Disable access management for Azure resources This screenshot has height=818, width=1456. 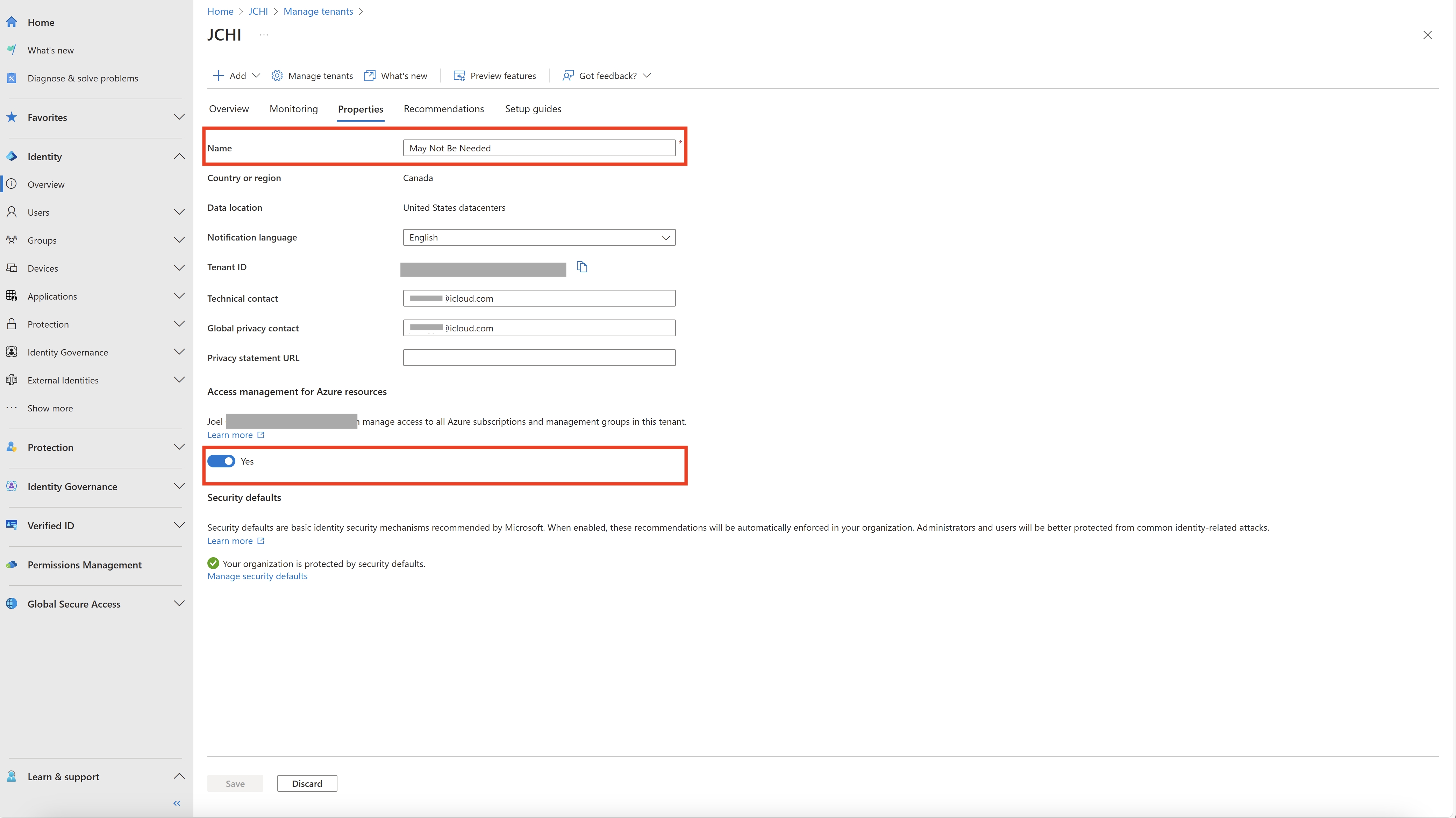(222, 461)
